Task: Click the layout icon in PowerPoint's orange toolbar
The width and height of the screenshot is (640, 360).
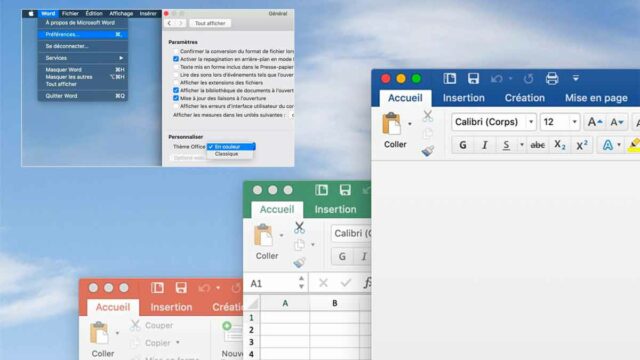Action: click(157, 288)
